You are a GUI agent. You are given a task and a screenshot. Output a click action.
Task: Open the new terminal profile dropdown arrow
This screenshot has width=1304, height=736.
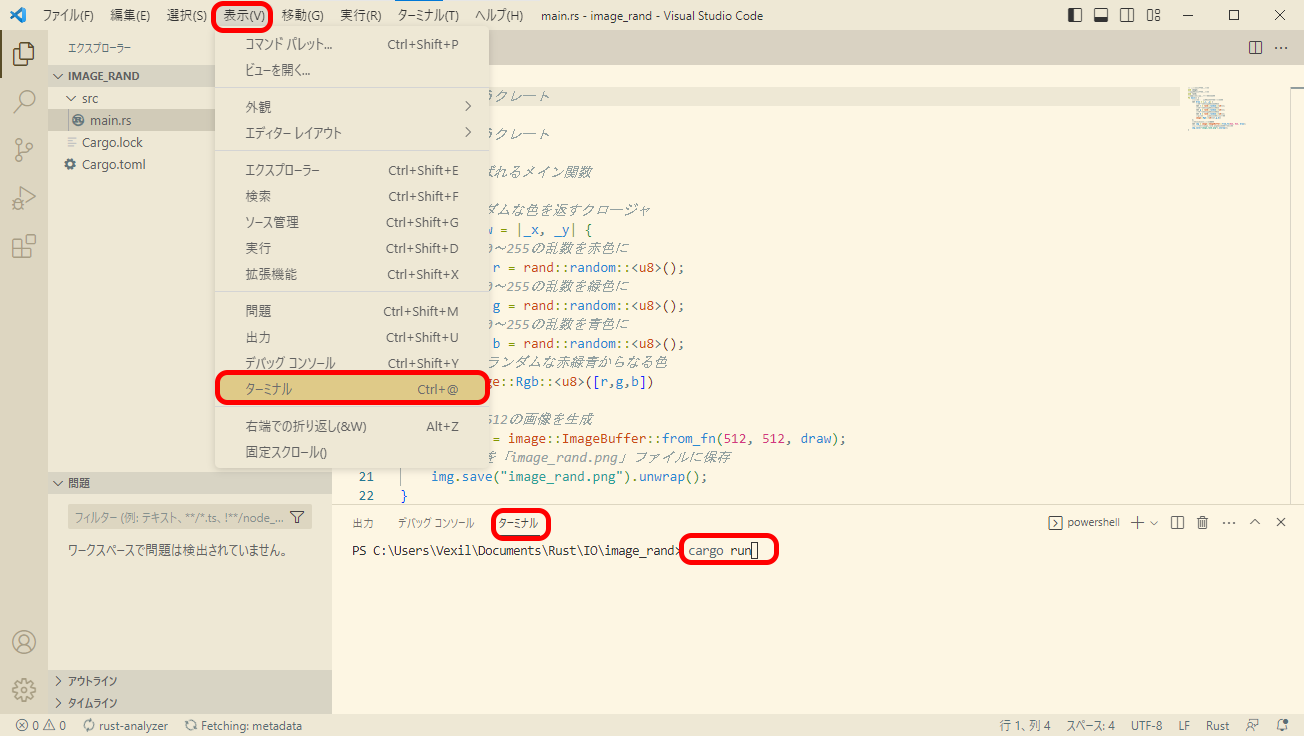pyautogui.click(x=1154, y=523)
